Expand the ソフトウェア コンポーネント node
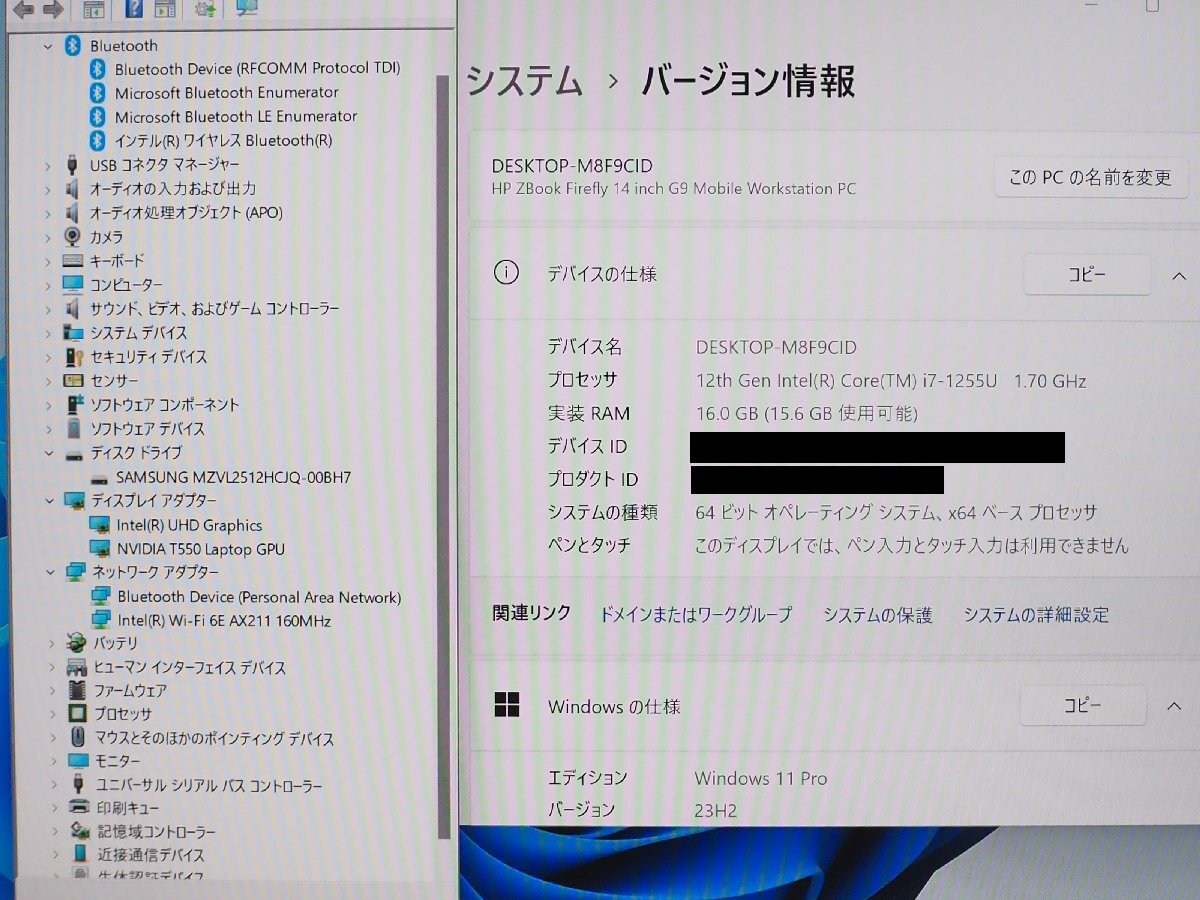1200x900 pixels. coord(48,405)
